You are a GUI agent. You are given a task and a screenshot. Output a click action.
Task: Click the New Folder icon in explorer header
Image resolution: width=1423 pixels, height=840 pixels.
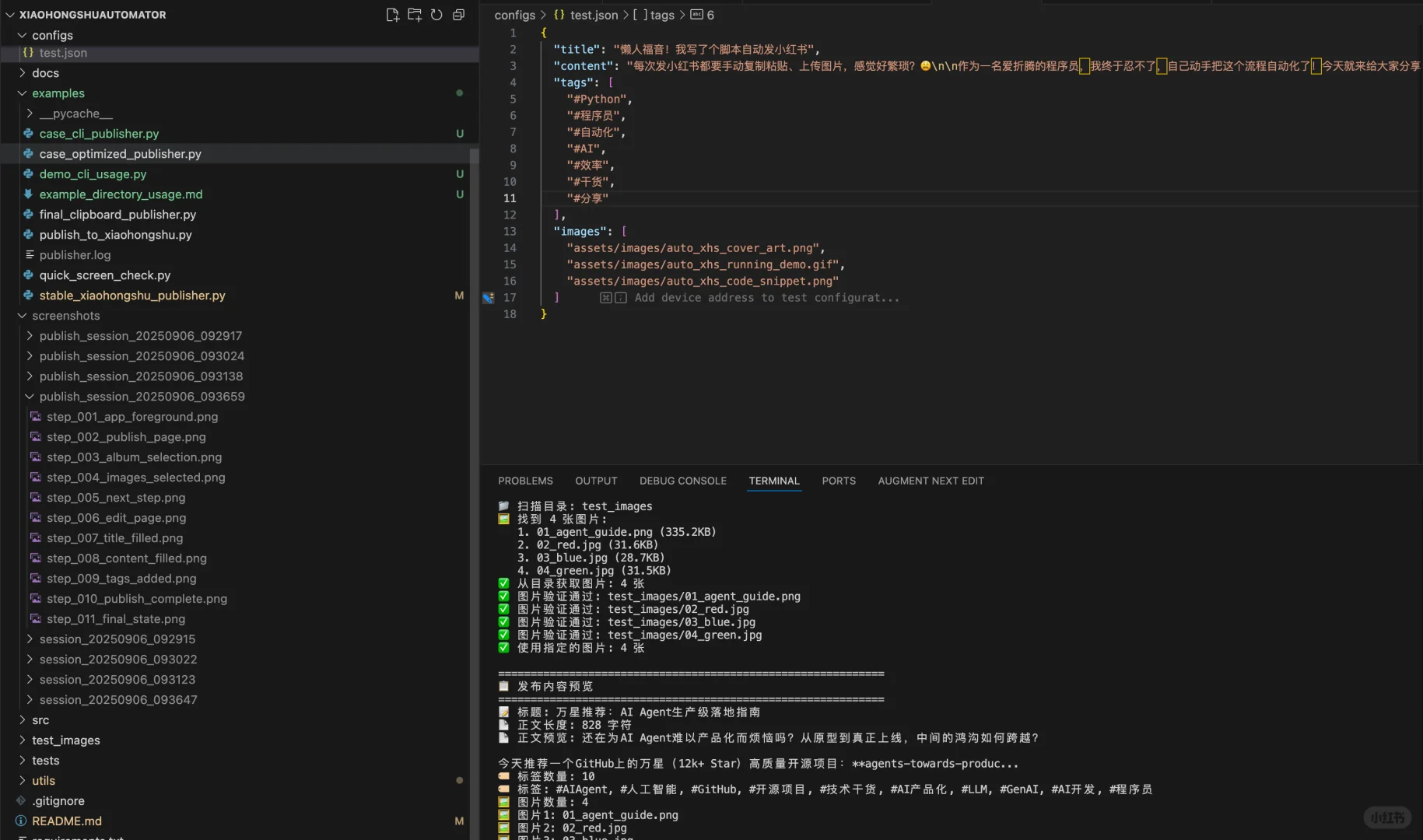click(x=415, y=15)
